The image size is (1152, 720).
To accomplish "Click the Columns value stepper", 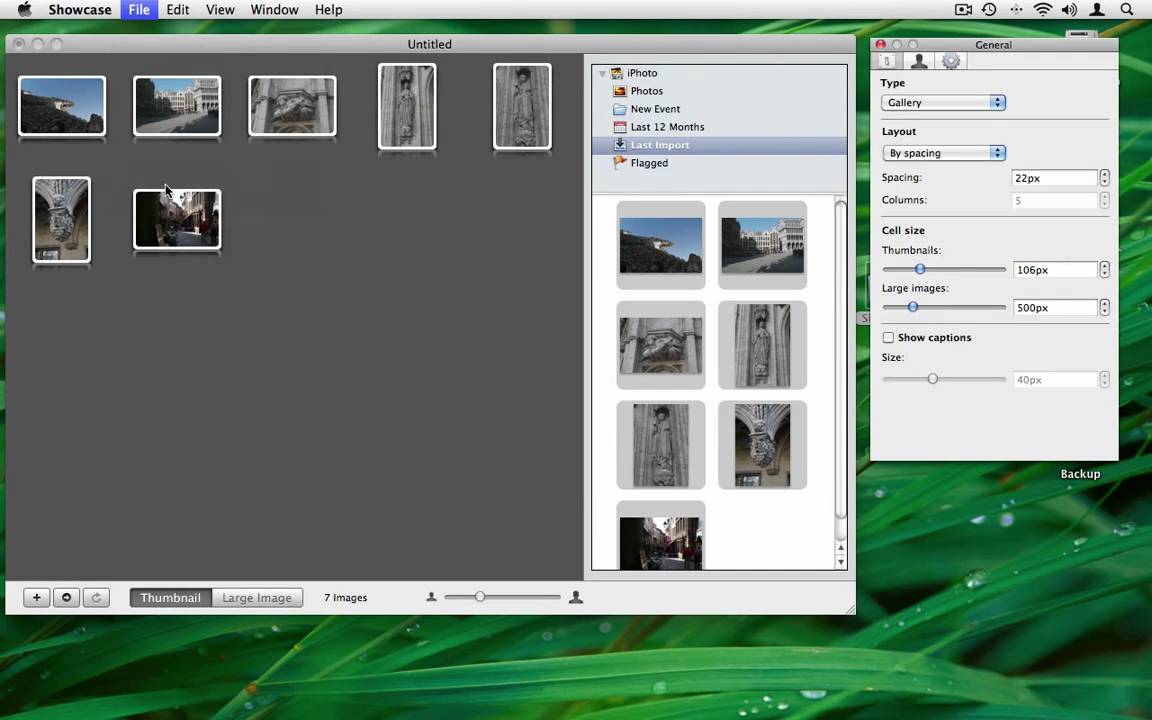I will click(1104, 201).
